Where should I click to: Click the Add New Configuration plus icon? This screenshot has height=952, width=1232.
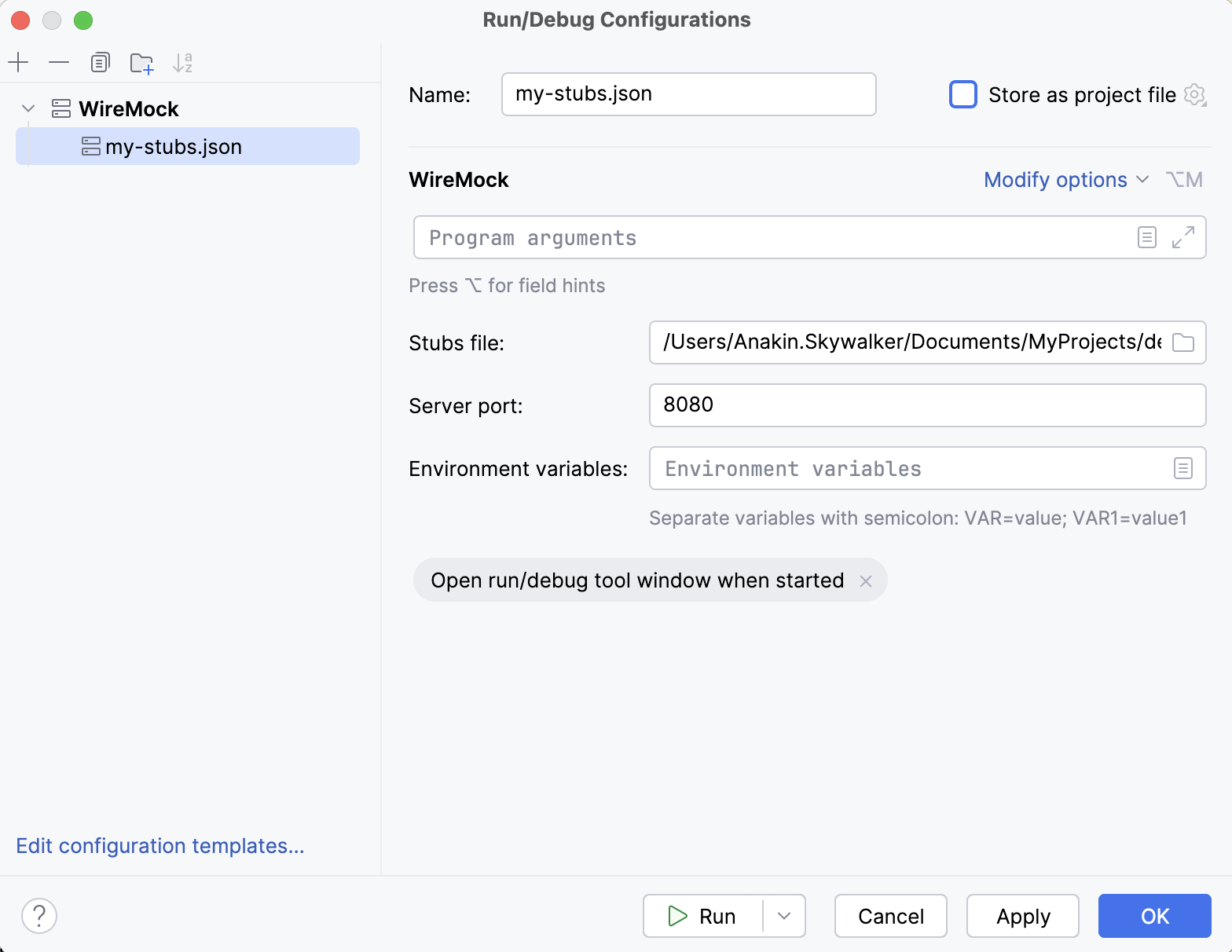pos(18,62)
